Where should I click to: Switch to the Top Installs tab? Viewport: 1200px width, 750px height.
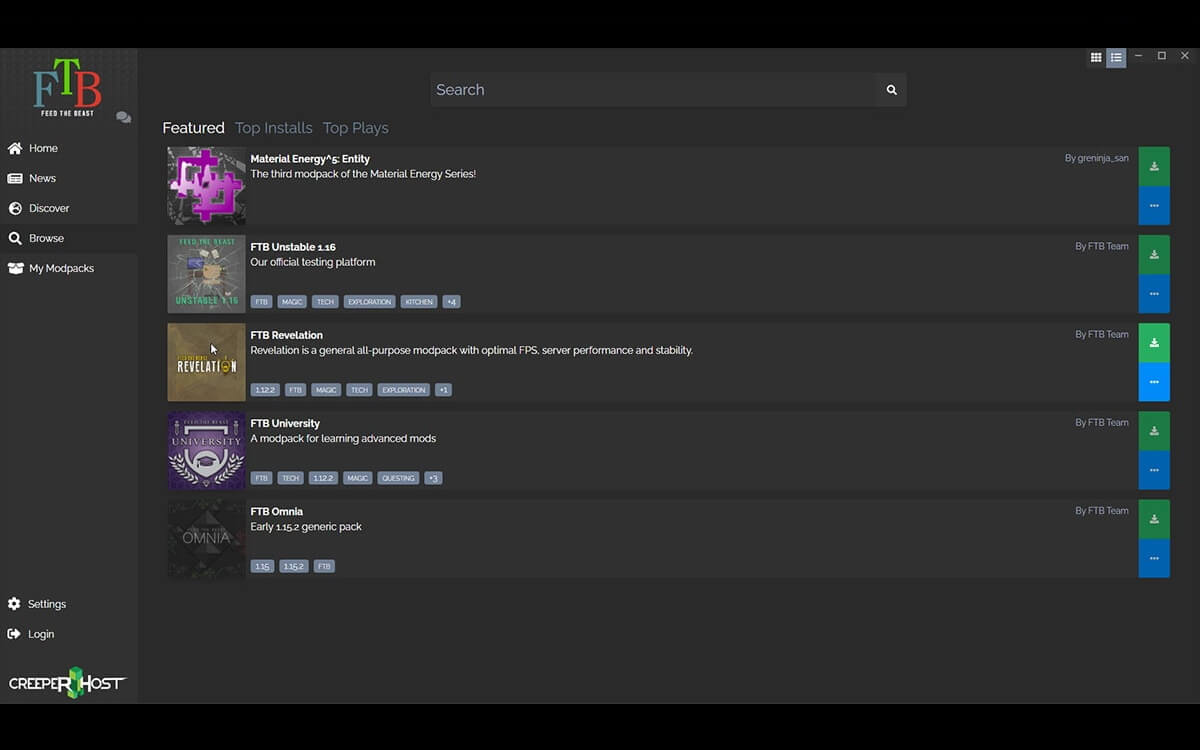click(x=273, y=128)
